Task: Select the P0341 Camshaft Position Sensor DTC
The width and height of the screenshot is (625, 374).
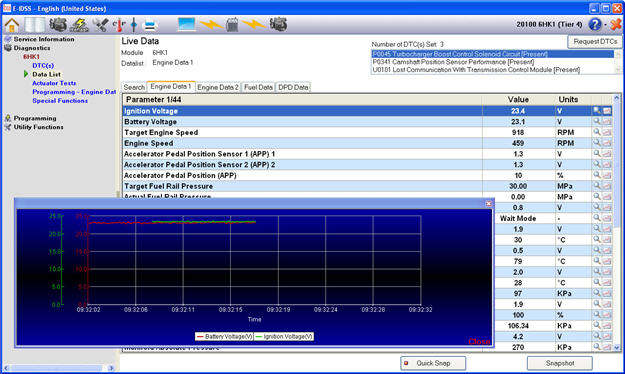Action: pos(453,62)
